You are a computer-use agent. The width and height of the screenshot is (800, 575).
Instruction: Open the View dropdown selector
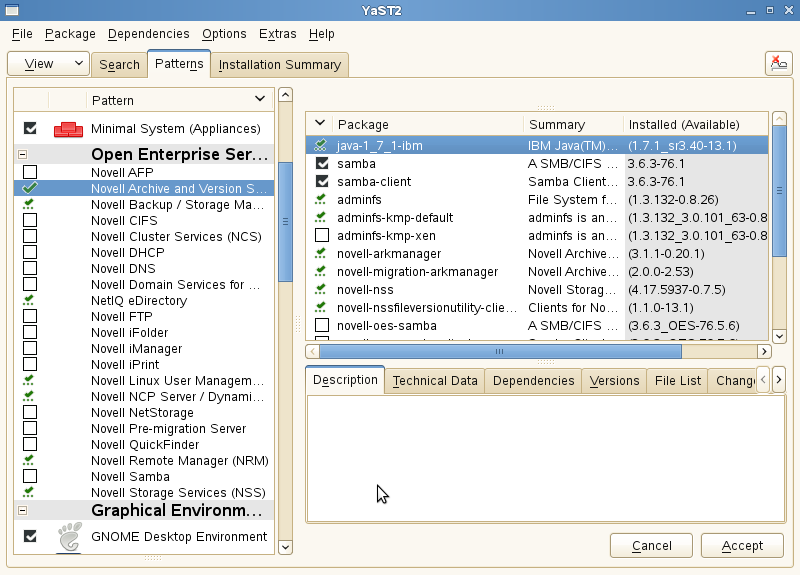click(48, 64)
